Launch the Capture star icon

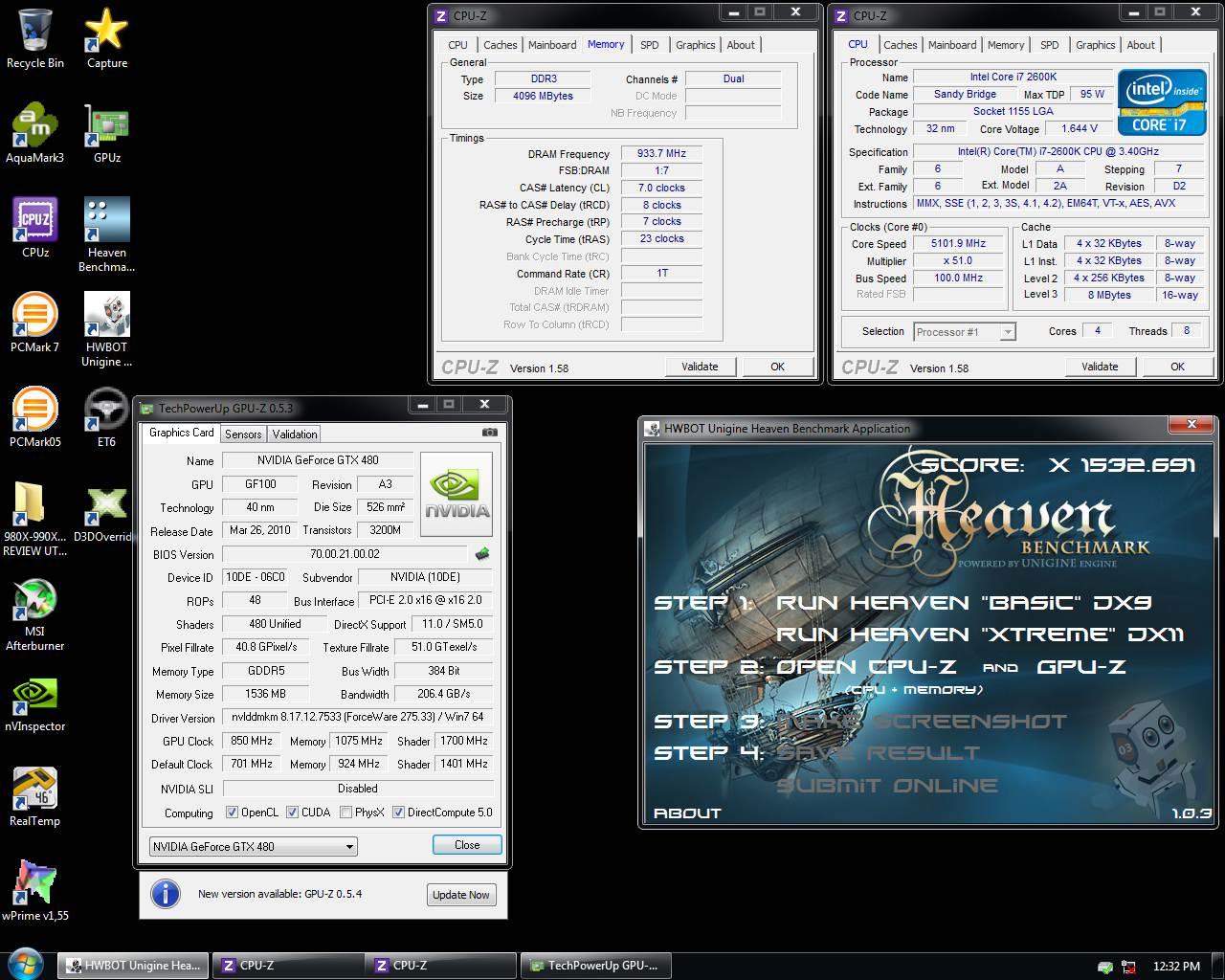[x=107, y=38]
